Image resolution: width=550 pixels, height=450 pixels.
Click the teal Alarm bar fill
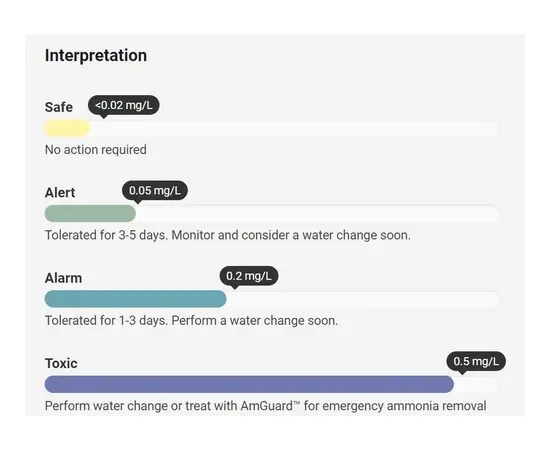135,299
